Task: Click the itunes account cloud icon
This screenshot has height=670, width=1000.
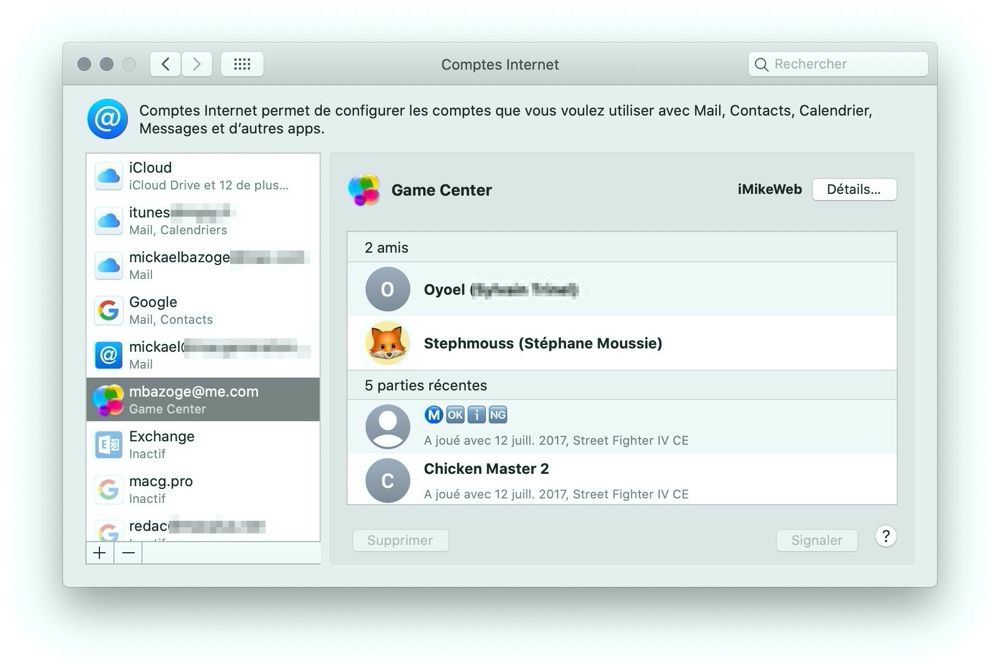Action: [x=109, y=221]
